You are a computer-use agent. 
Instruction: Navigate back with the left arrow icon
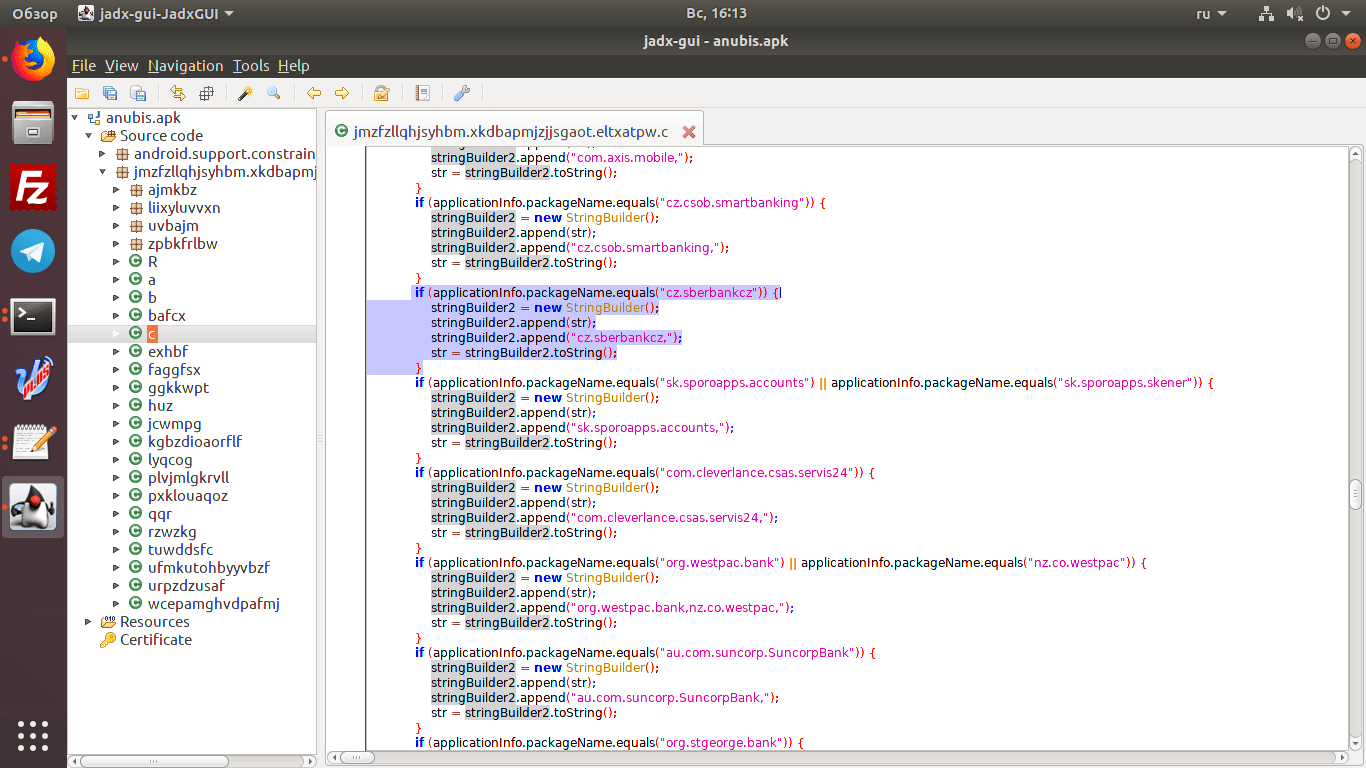coord(314,93)
